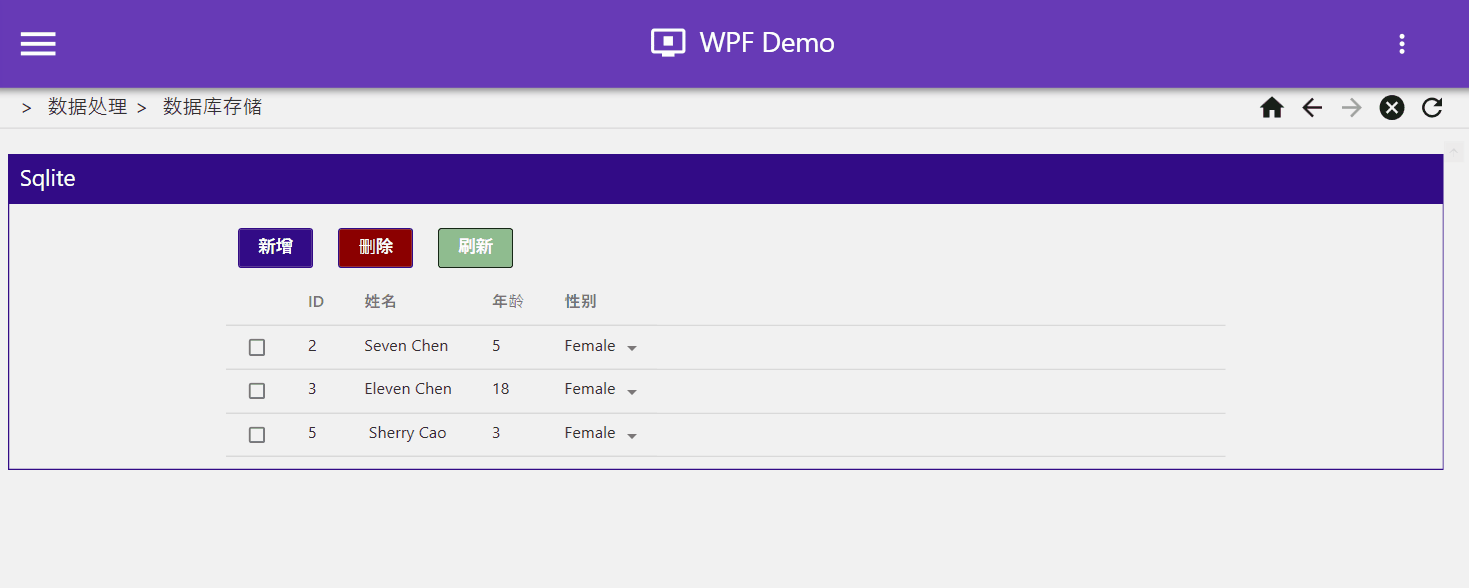Image resolution: width=1469 pixels, height=588 pixels.
Task: Check the box for Seven Chen row
Action: [x=257, y=347]
